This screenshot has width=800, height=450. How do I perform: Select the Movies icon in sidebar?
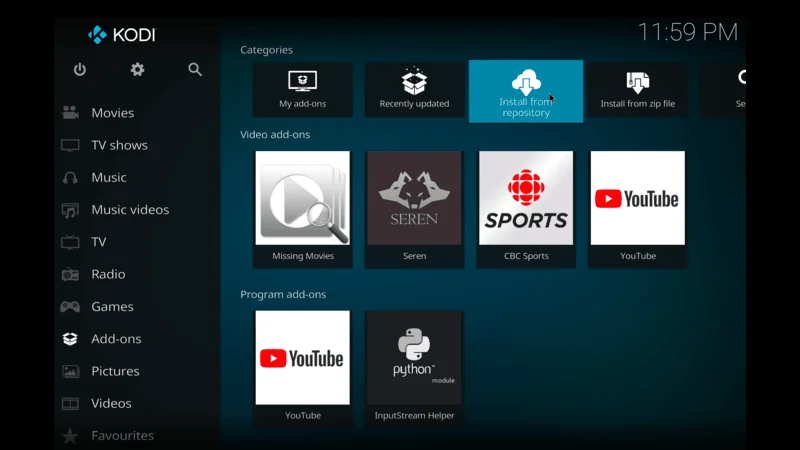click(70, 113)
